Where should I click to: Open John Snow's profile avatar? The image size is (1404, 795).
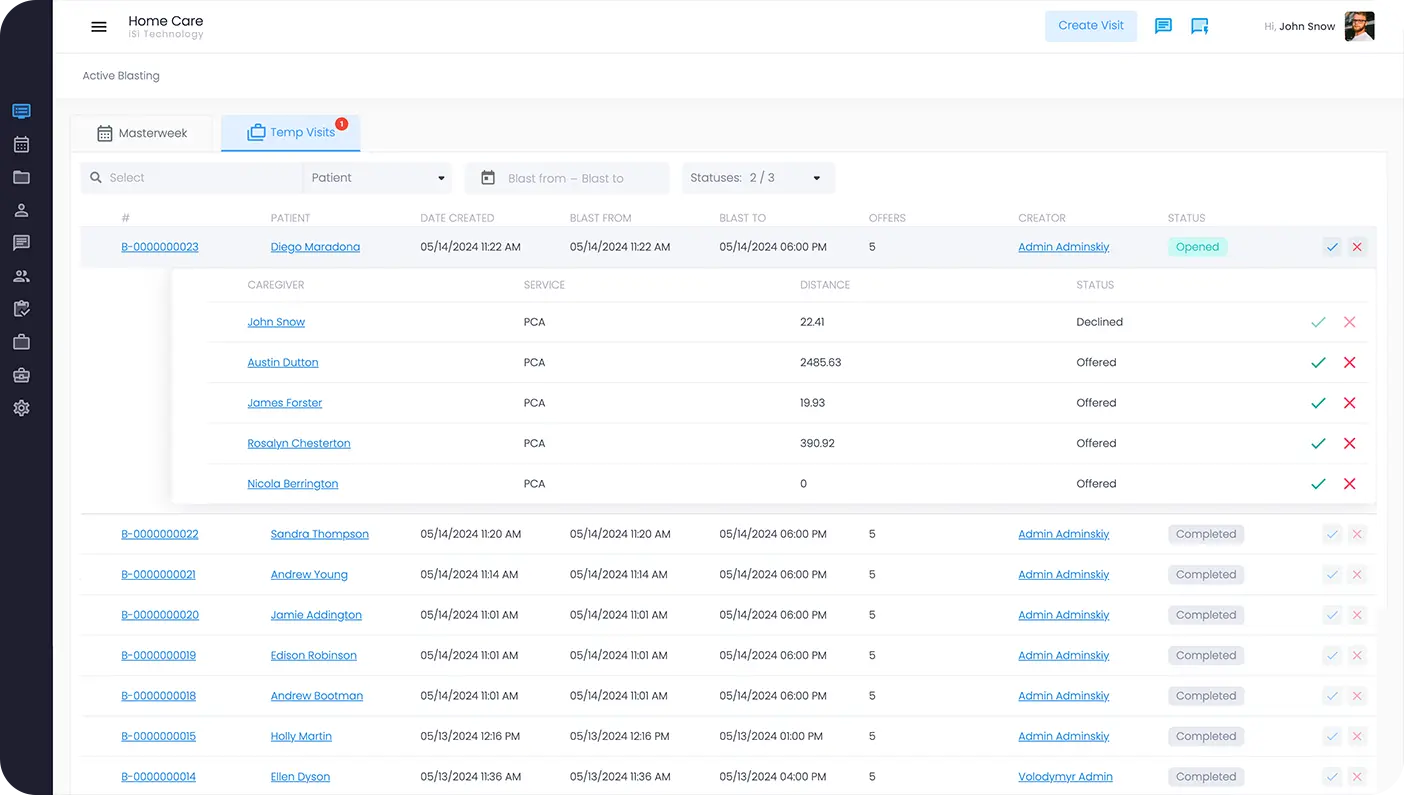coord(1359,26)
